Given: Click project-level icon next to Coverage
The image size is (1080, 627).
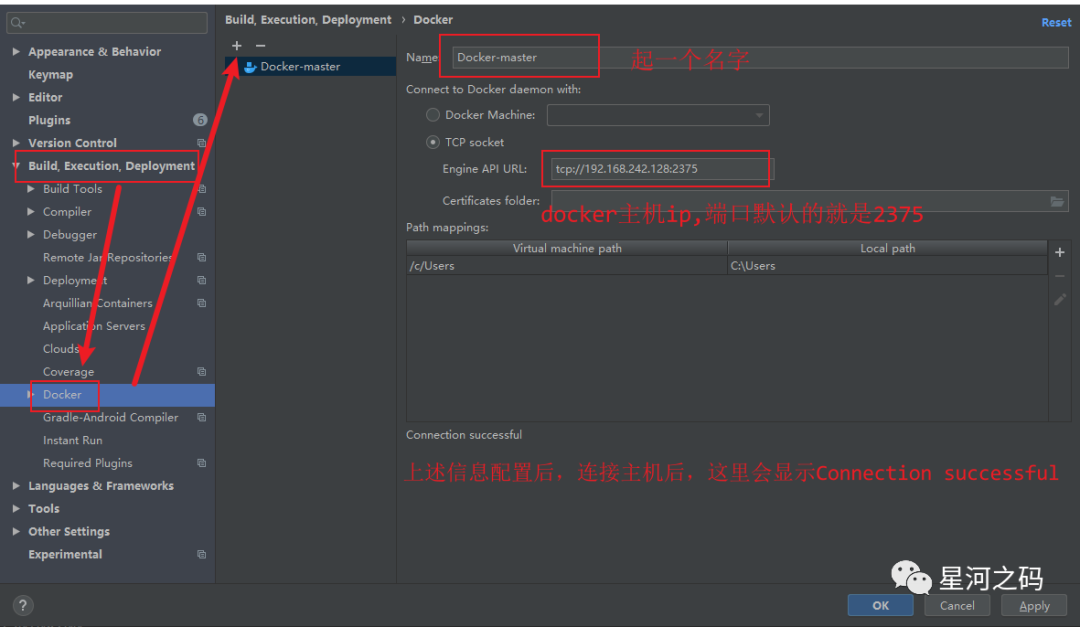Looking at the screenshot, I should pos(202,371).
